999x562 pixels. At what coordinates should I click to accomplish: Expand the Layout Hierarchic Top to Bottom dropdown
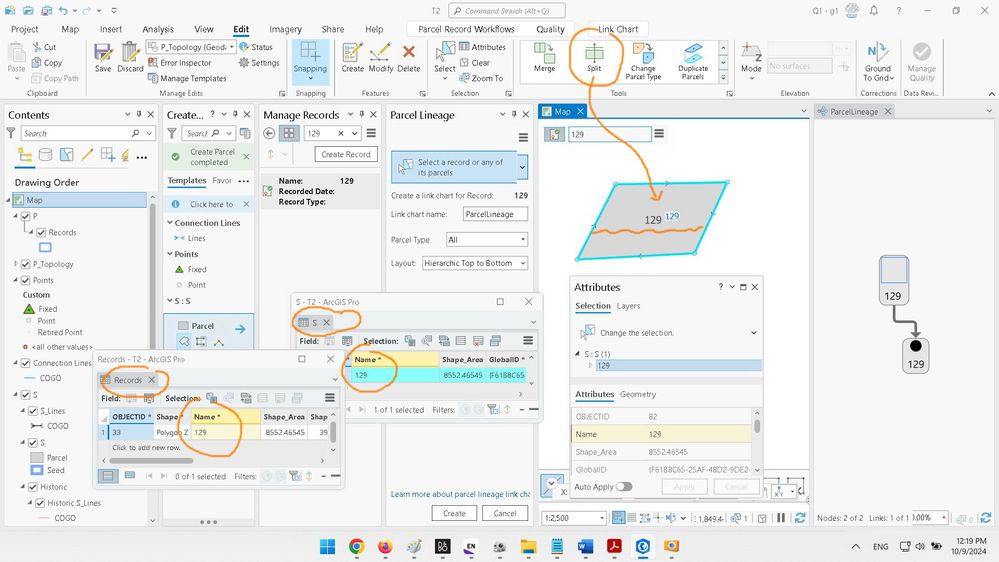pos(475,263)
